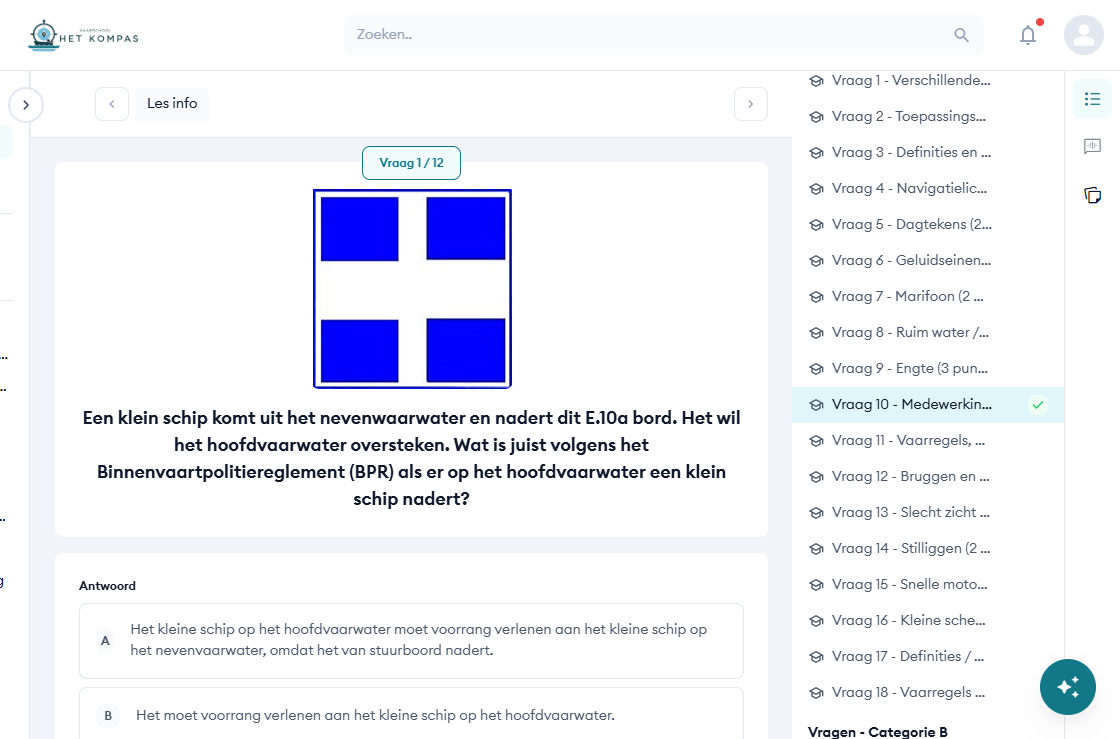Select Vraag 1 - Verschillende in the list
Viewport: 1120px width, 739px height.
(x=910, y=80)
